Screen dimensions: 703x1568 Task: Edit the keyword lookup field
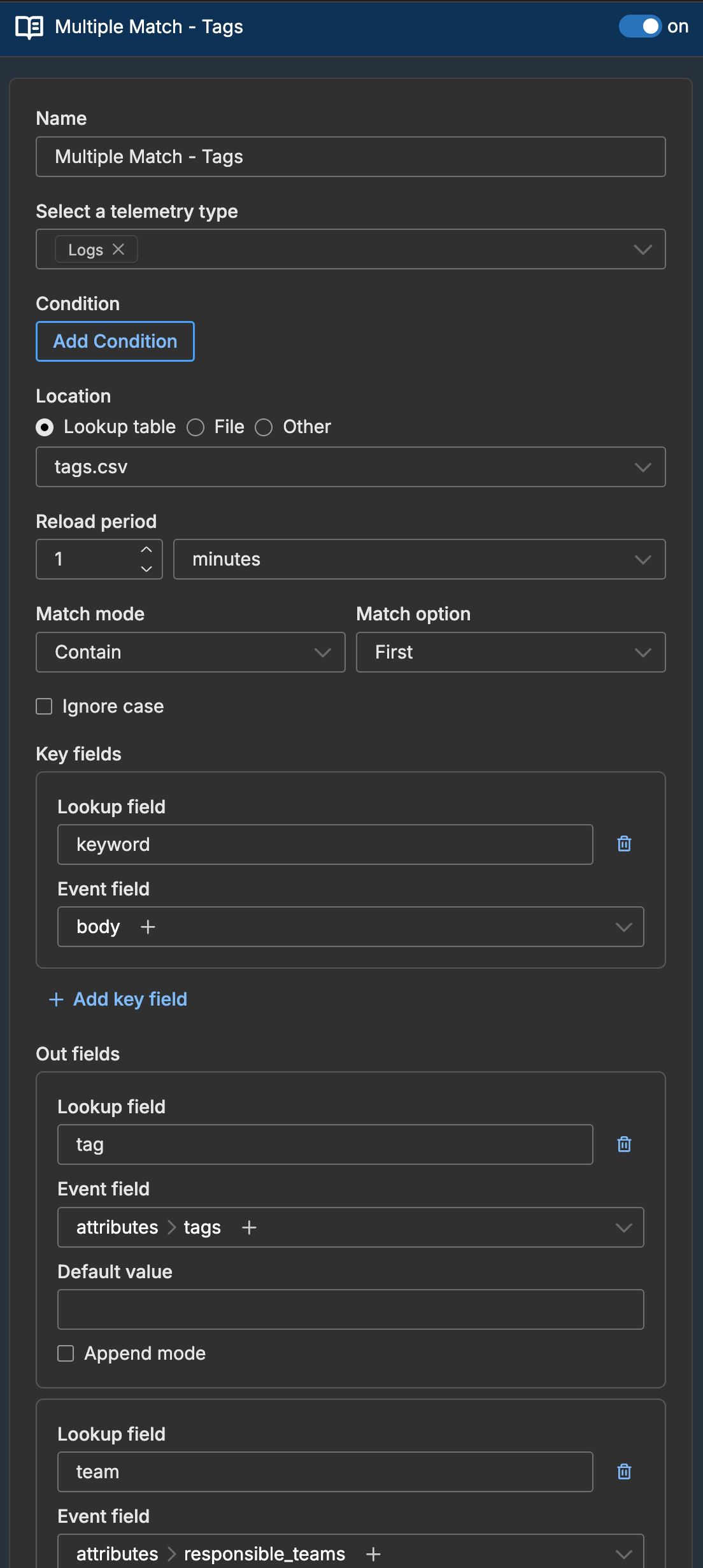pyautogui.click(x=325, y=845)
